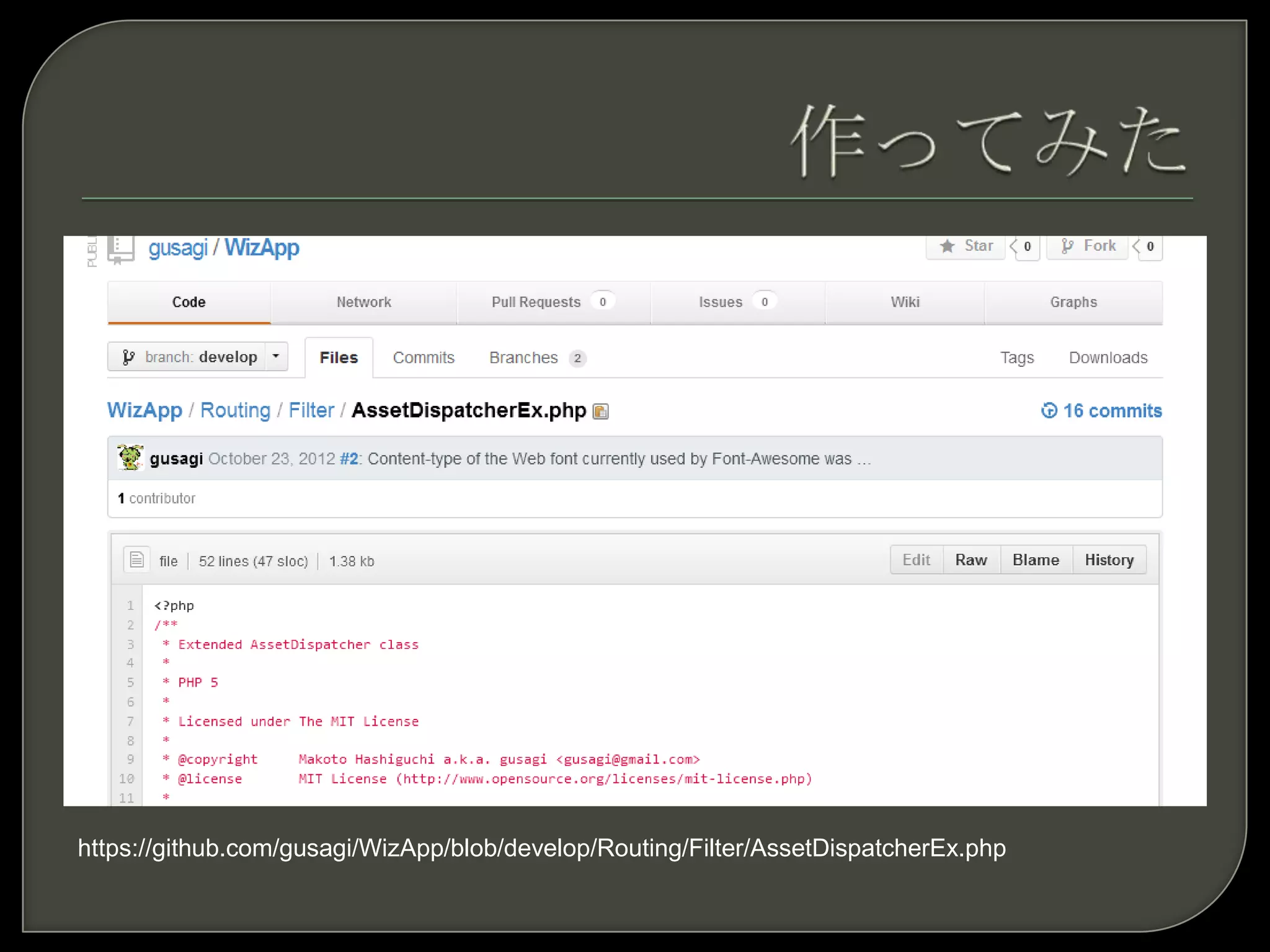Go to Routing folder in breadcrumb

click(235, 410)
